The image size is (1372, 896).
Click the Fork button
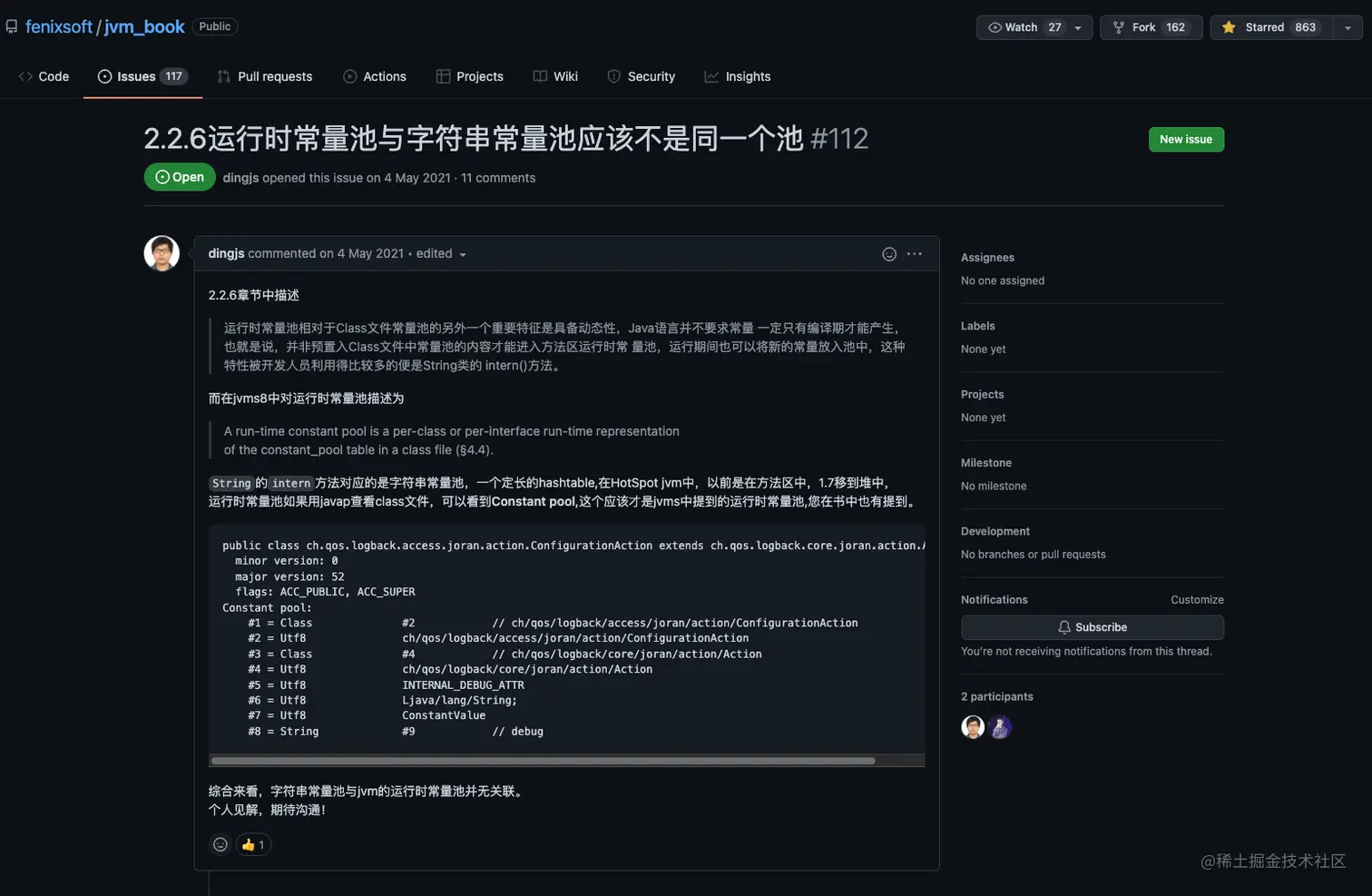1151,27
